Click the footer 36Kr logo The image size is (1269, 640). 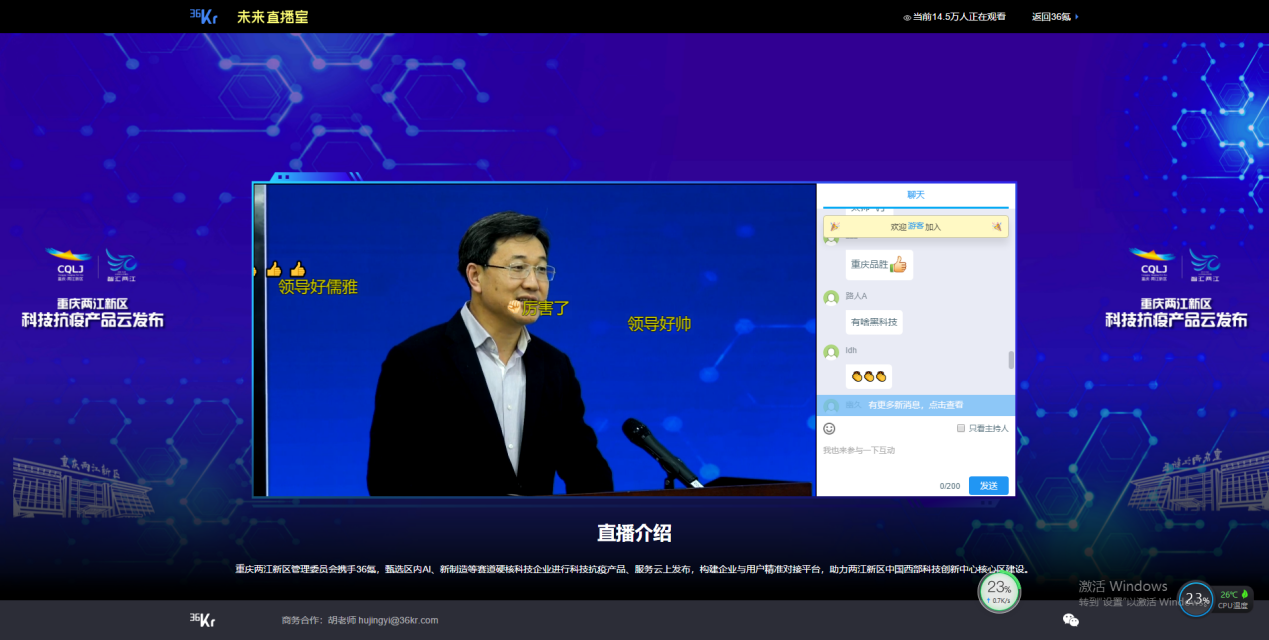point(203,620)
